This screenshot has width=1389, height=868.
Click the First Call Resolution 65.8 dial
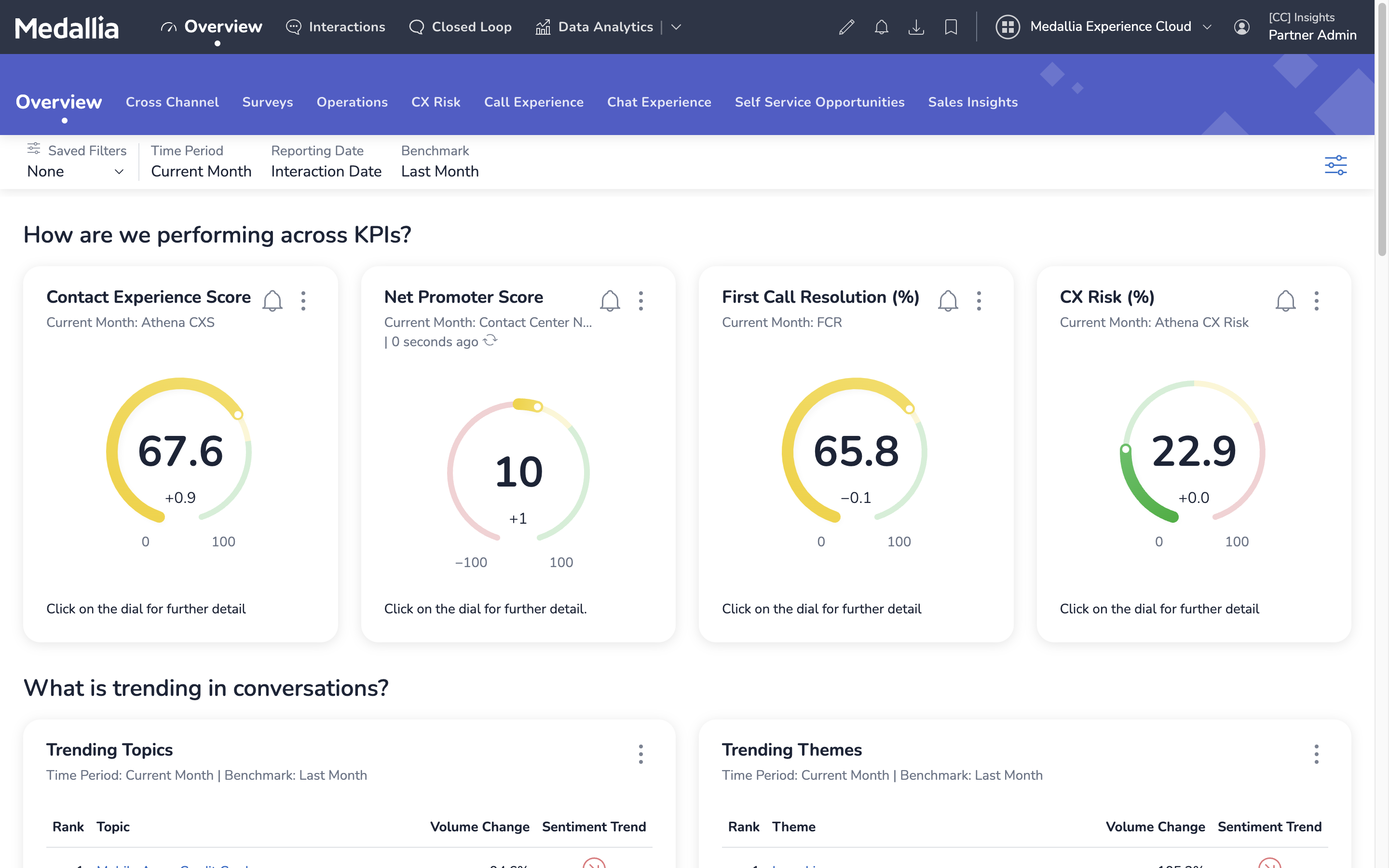[855, 451]
